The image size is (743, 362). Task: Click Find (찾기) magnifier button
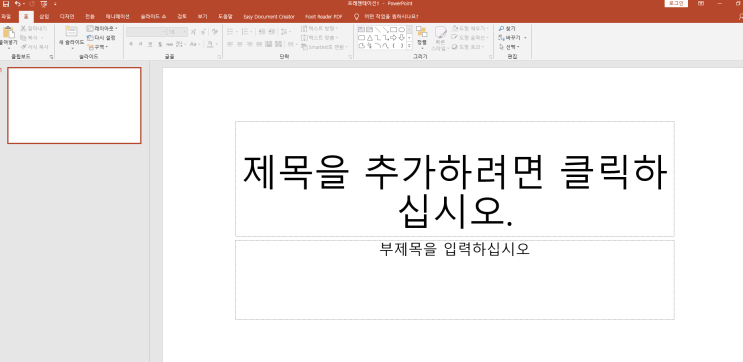coord(507,28)
